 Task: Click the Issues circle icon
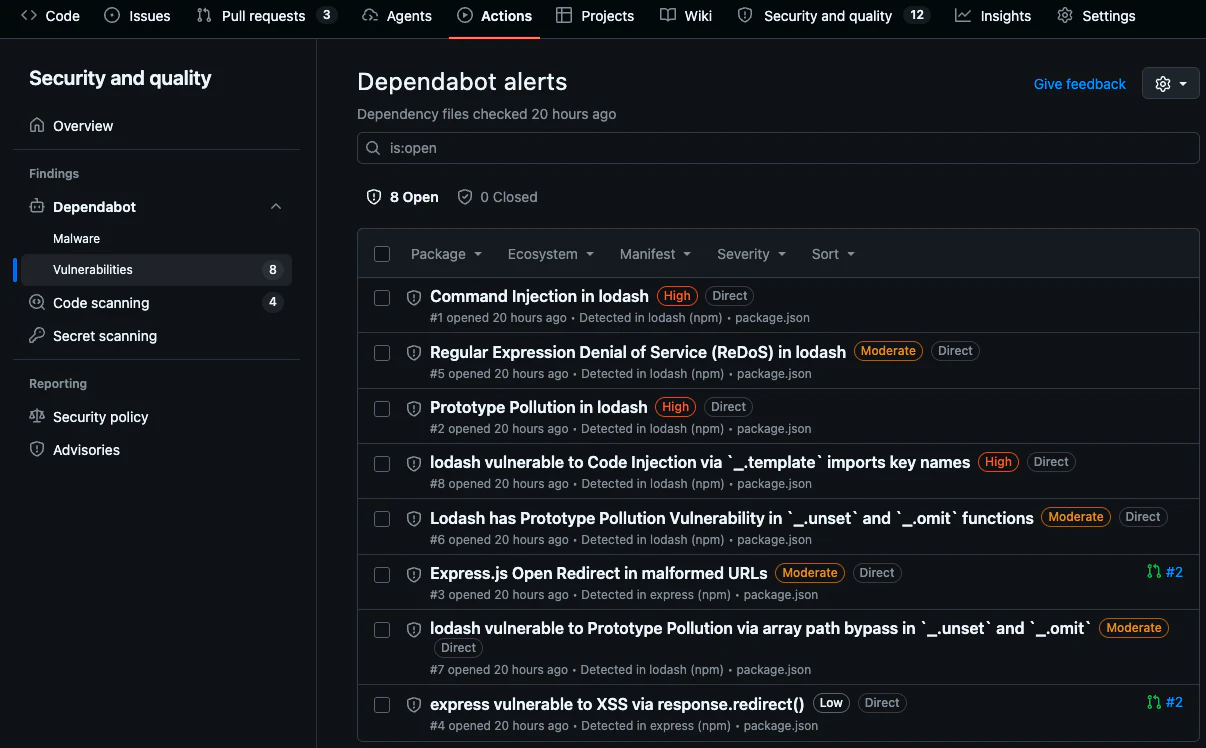(112, 16)
